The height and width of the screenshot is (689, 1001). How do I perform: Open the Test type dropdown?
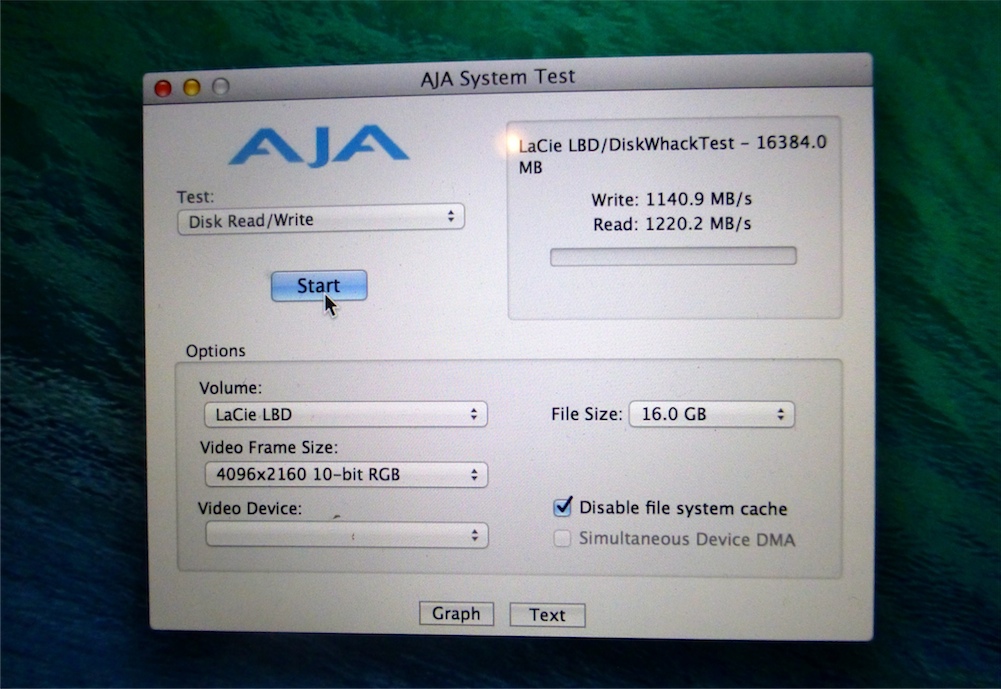point(320,220)
